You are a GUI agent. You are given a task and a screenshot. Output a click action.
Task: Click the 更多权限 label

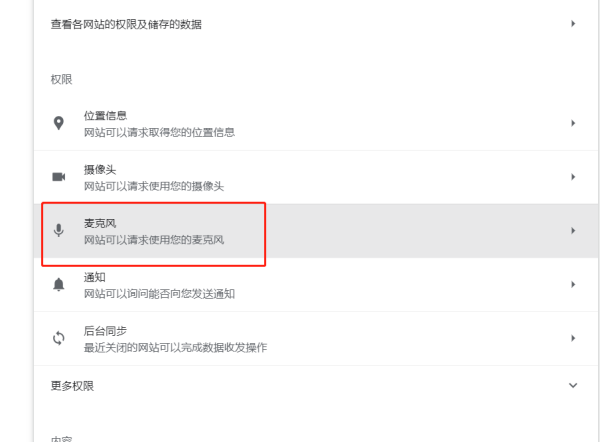click(x=73, y=385)
